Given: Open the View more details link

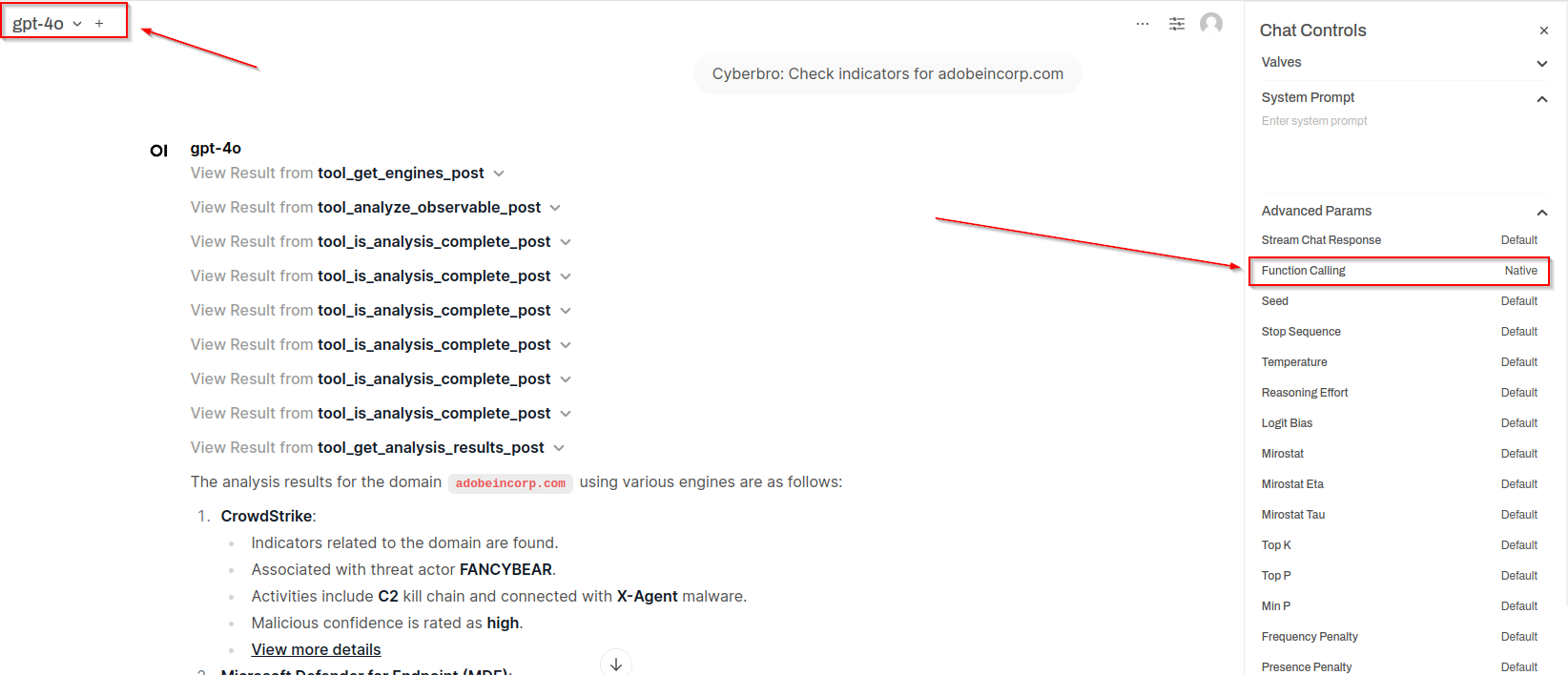Looking at the screenshot, I should [316, 649].
